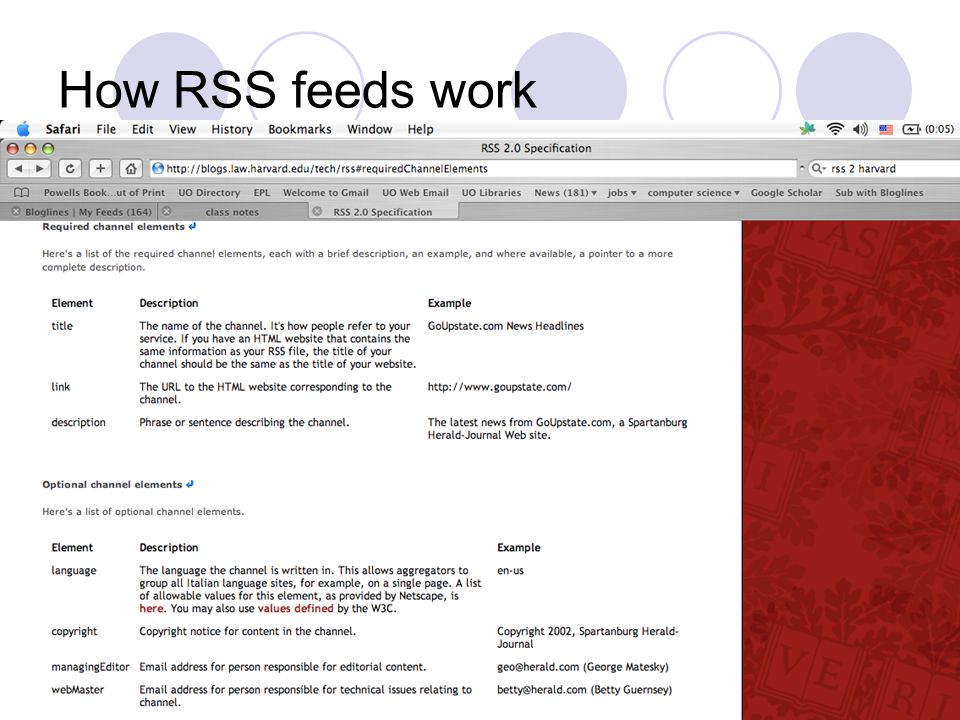Screen dimensions: 960x720
Task: Go to the home page icon
Action: pyautogui.click(x=130, y=168)
